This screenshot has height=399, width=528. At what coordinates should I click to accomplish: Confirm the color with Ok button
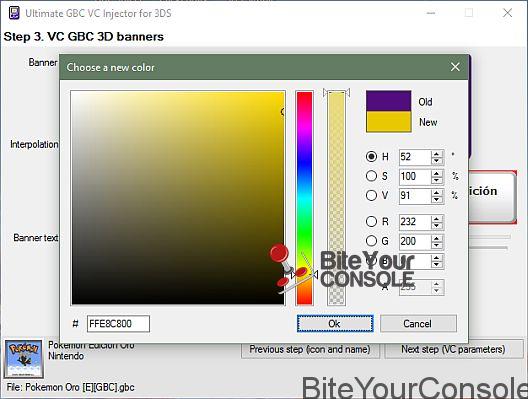point(335,324)
